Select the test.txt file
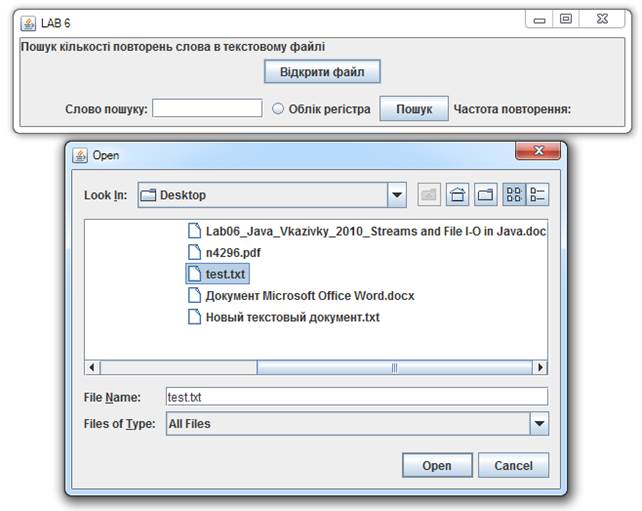 click(217, 274)
